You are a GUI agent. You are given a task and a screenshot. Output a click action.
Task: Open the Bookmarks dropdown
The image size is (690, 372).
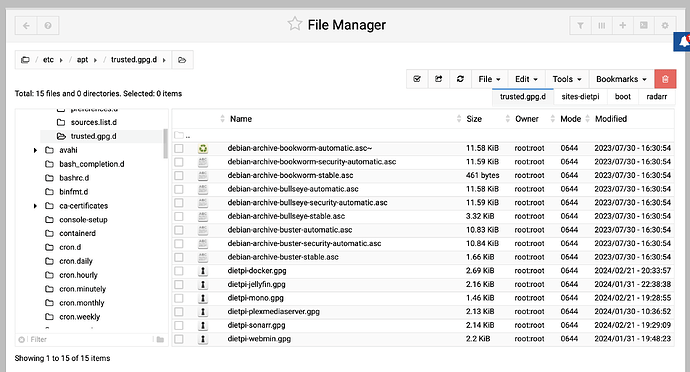click(x=621, y=79)
